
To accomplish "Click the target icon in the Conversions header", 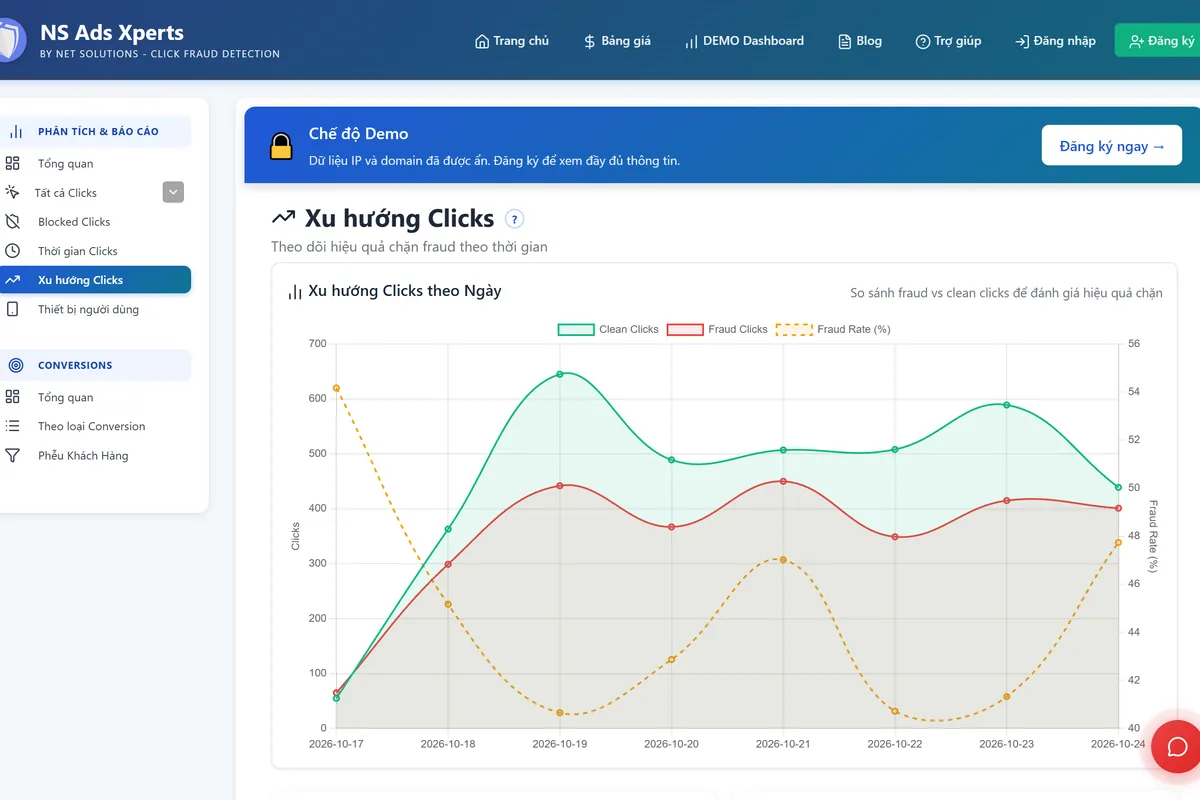I will [16, 365].
